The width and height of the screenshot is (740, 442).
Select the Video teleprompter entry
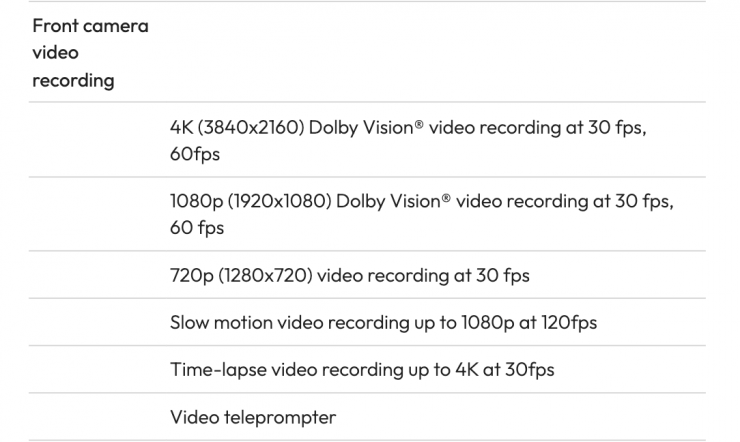click(253, 416)
